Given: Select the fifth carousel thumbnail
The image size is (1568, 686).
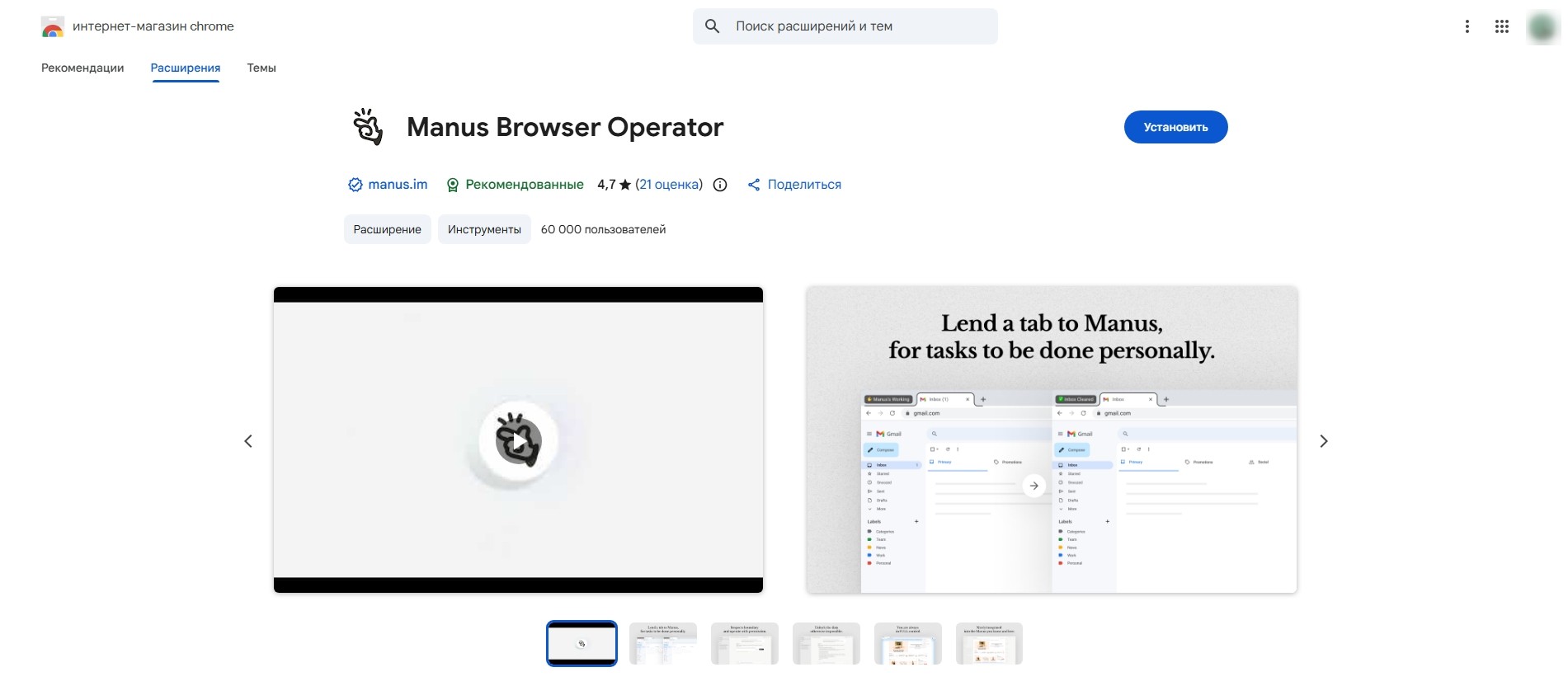Looking at the screenshot, I should point(908,643).
